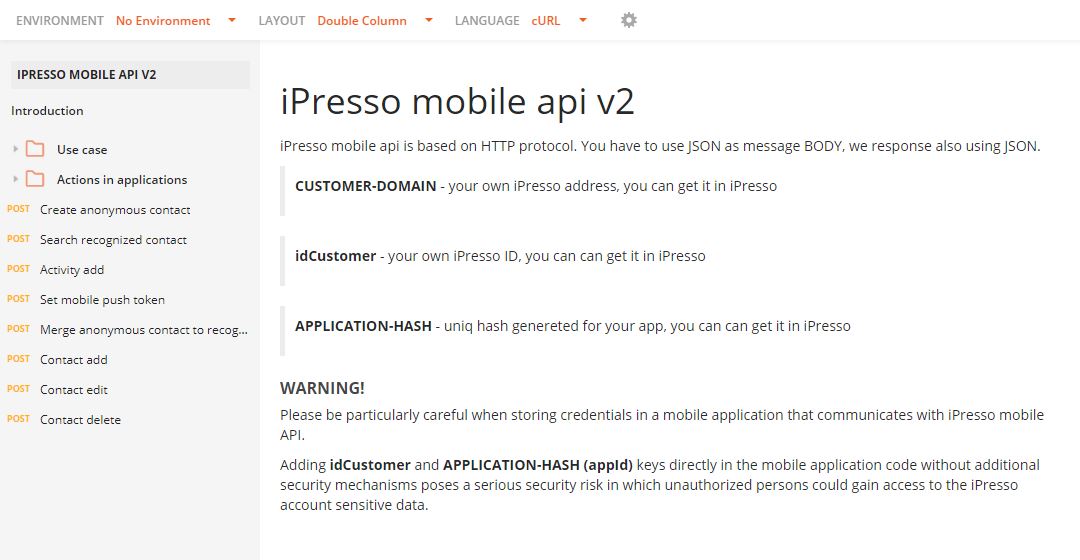This screenshot has height=560, width=1080.
Task: Expand the Use case folder arrow
Action: pos(15,149)
